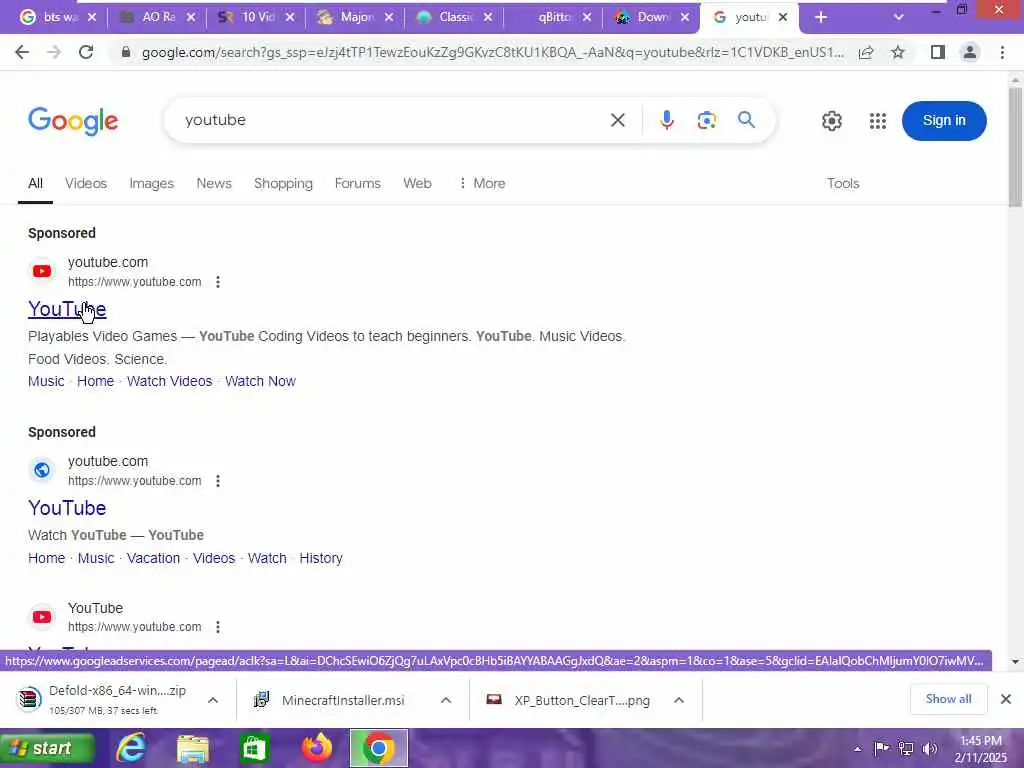
Task: Reload the current page
Action: [x=86, y=52]
